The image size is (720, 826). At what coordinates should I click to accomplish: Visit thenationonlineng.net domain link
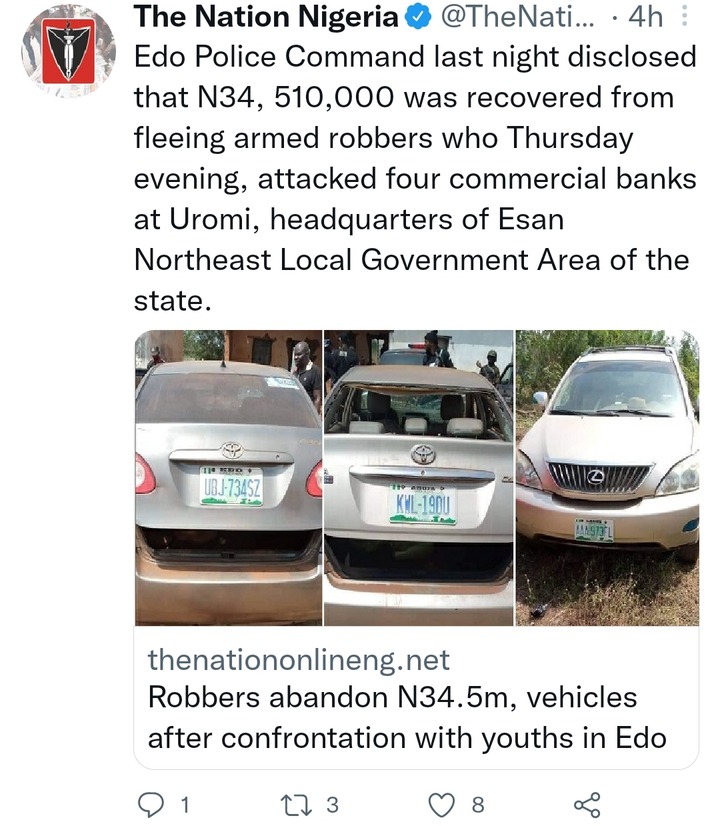coord(298,660)
